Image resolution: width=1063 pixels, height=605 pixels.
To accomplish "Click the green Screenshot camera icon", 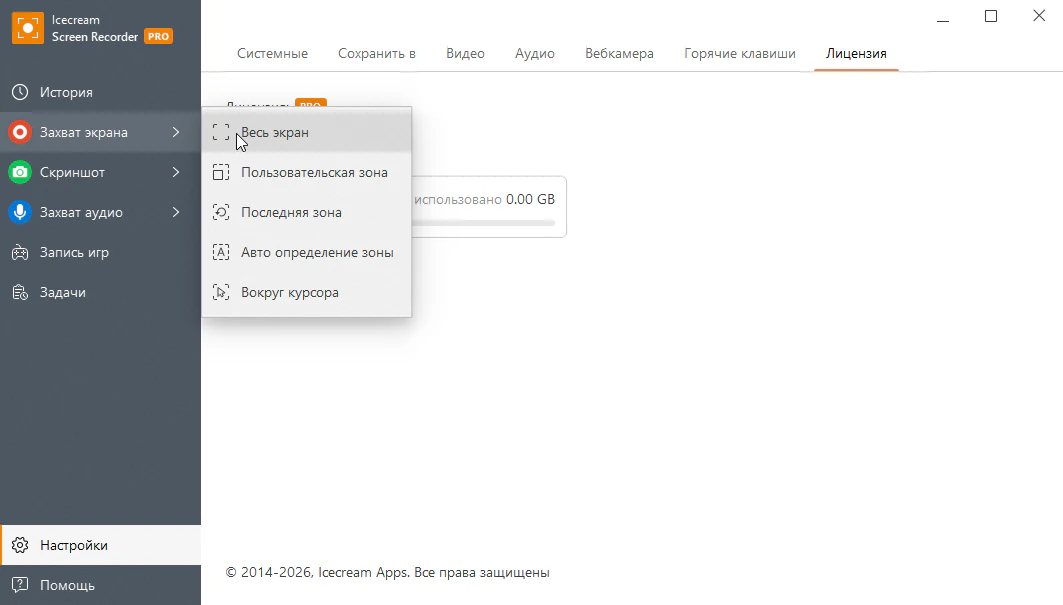I will coord(19,172).
